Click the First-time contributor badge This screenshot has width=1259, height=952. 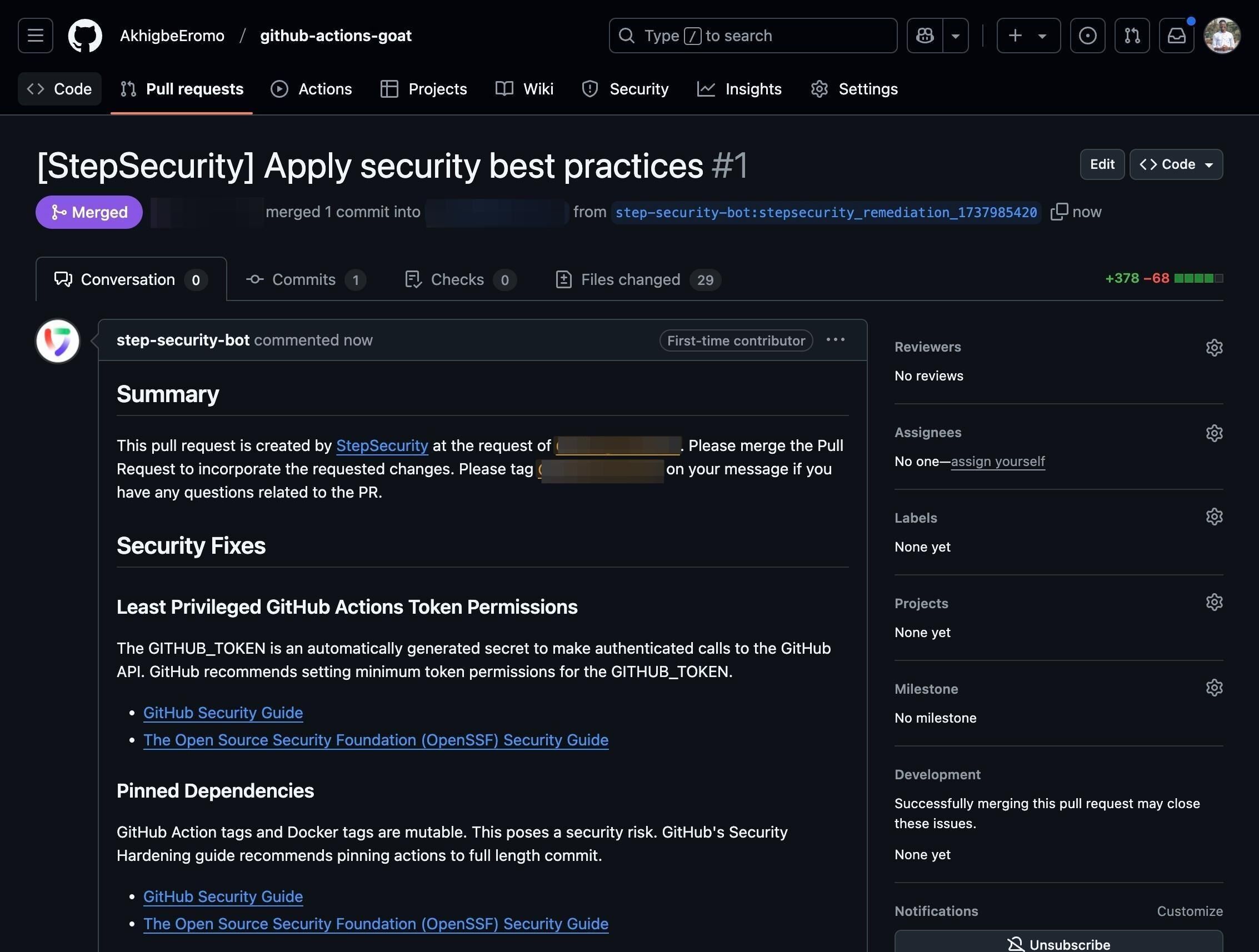736,340
